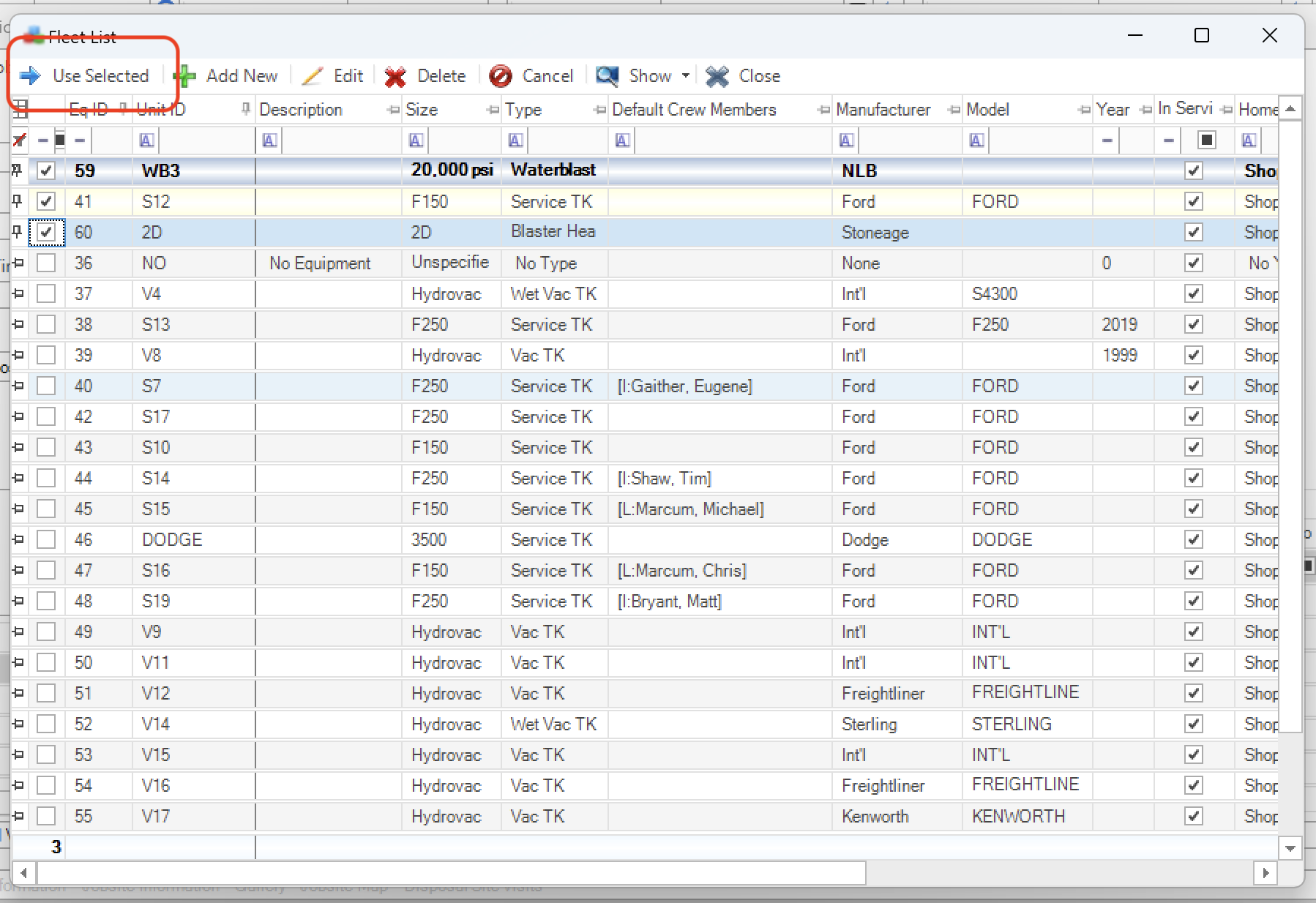Sort by the Model column header
Image resolution: width=1316 pixels, height=903 pixels.
click(x=987, y=110)
